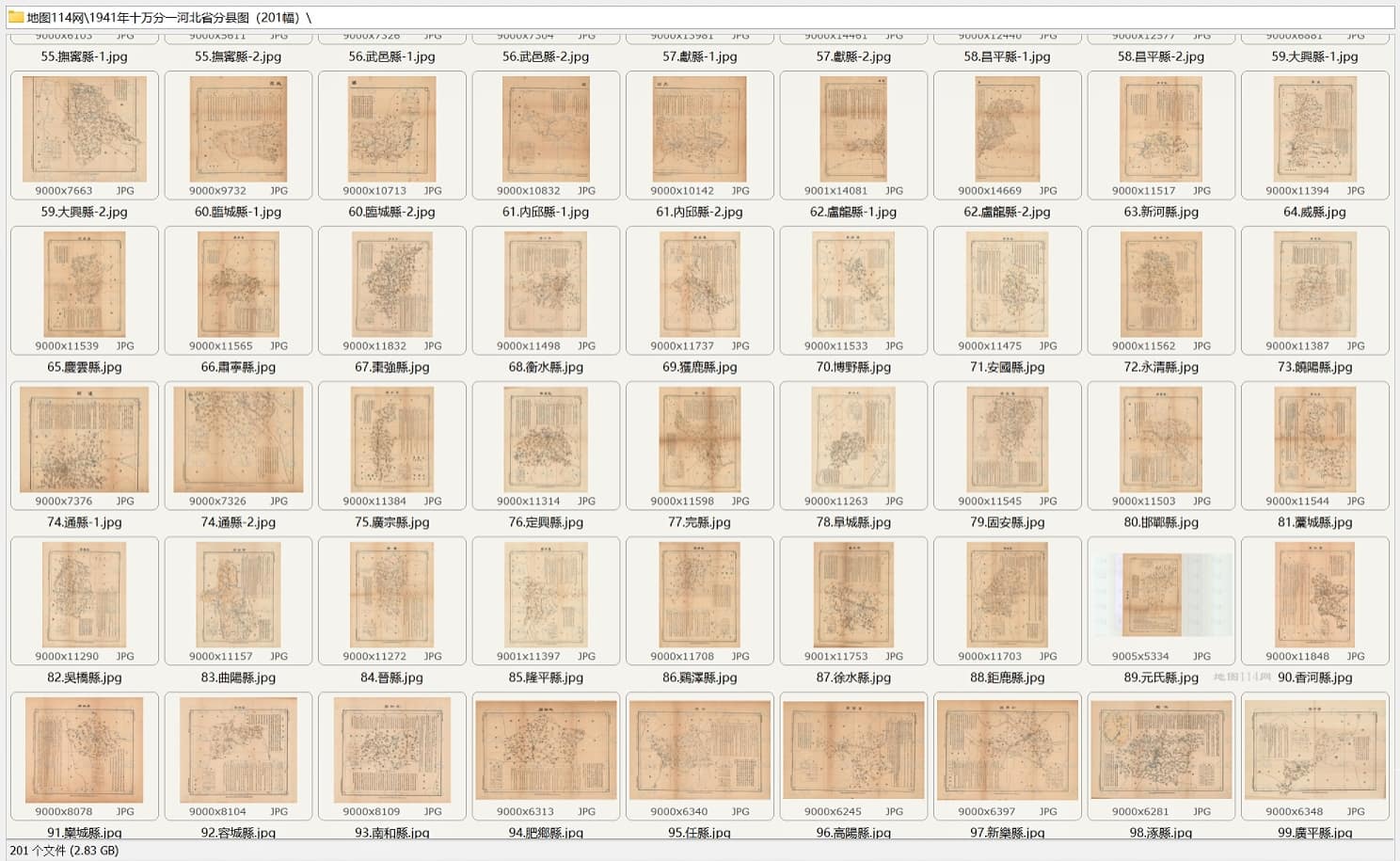Screen dimensions: 1400x861
Task: Select the 64.威縣.jpg thumbnail
Action: point(1315,130)
